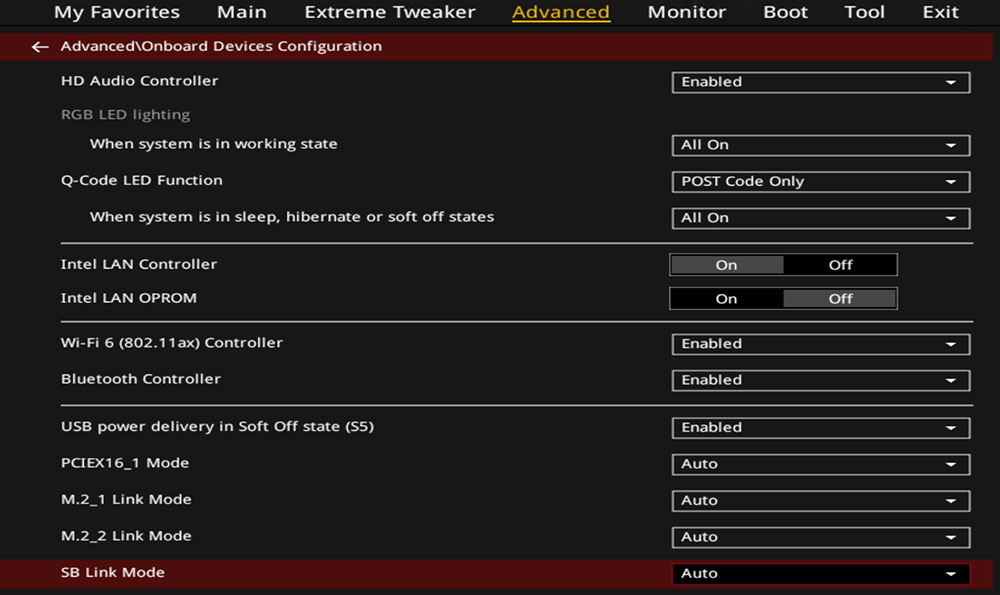Select USB power delivery in Soft Off label
The height and width of the screenshot is (595, 1000).
217,426
